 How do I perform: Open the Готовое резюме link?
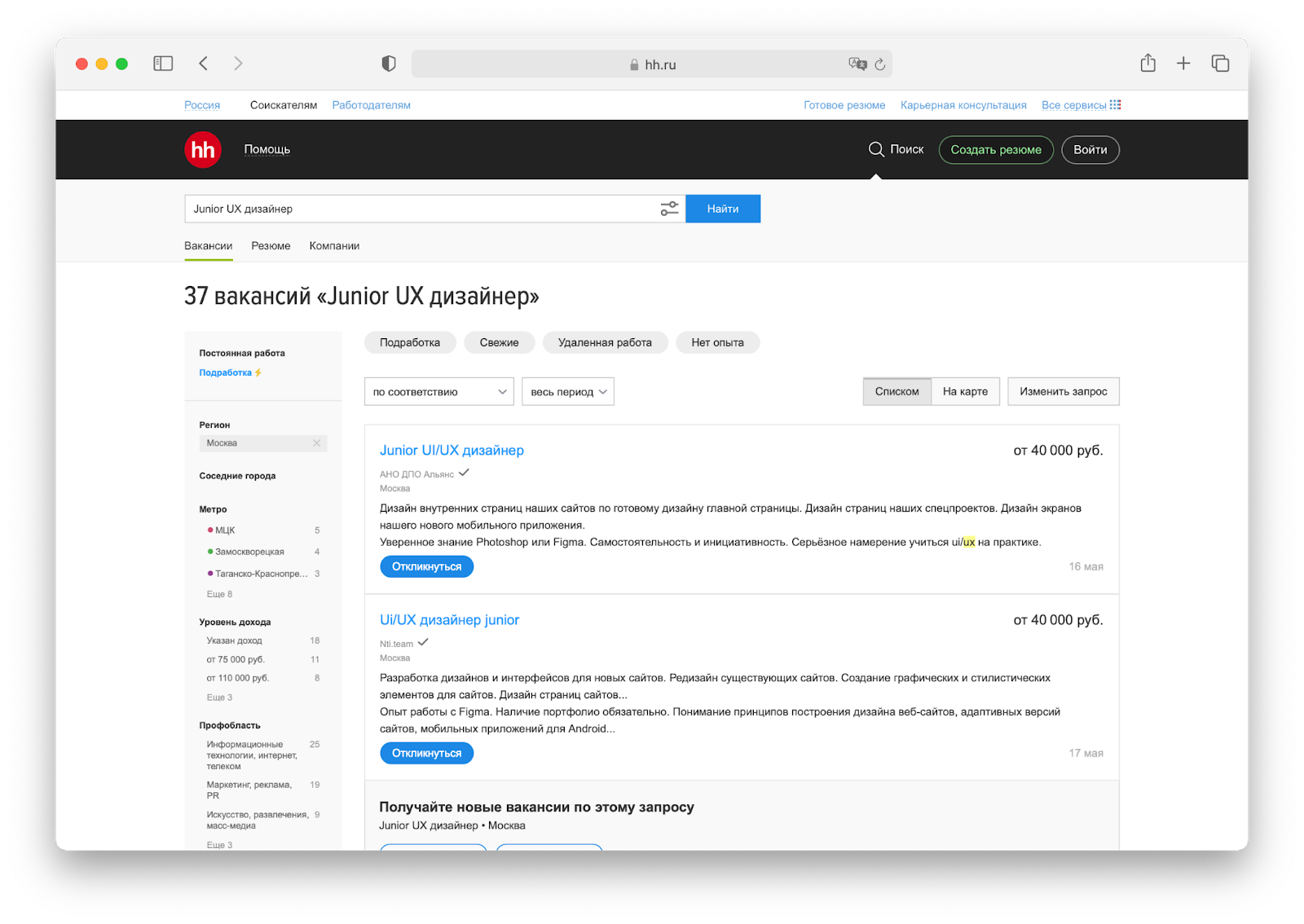coord(844,105)
